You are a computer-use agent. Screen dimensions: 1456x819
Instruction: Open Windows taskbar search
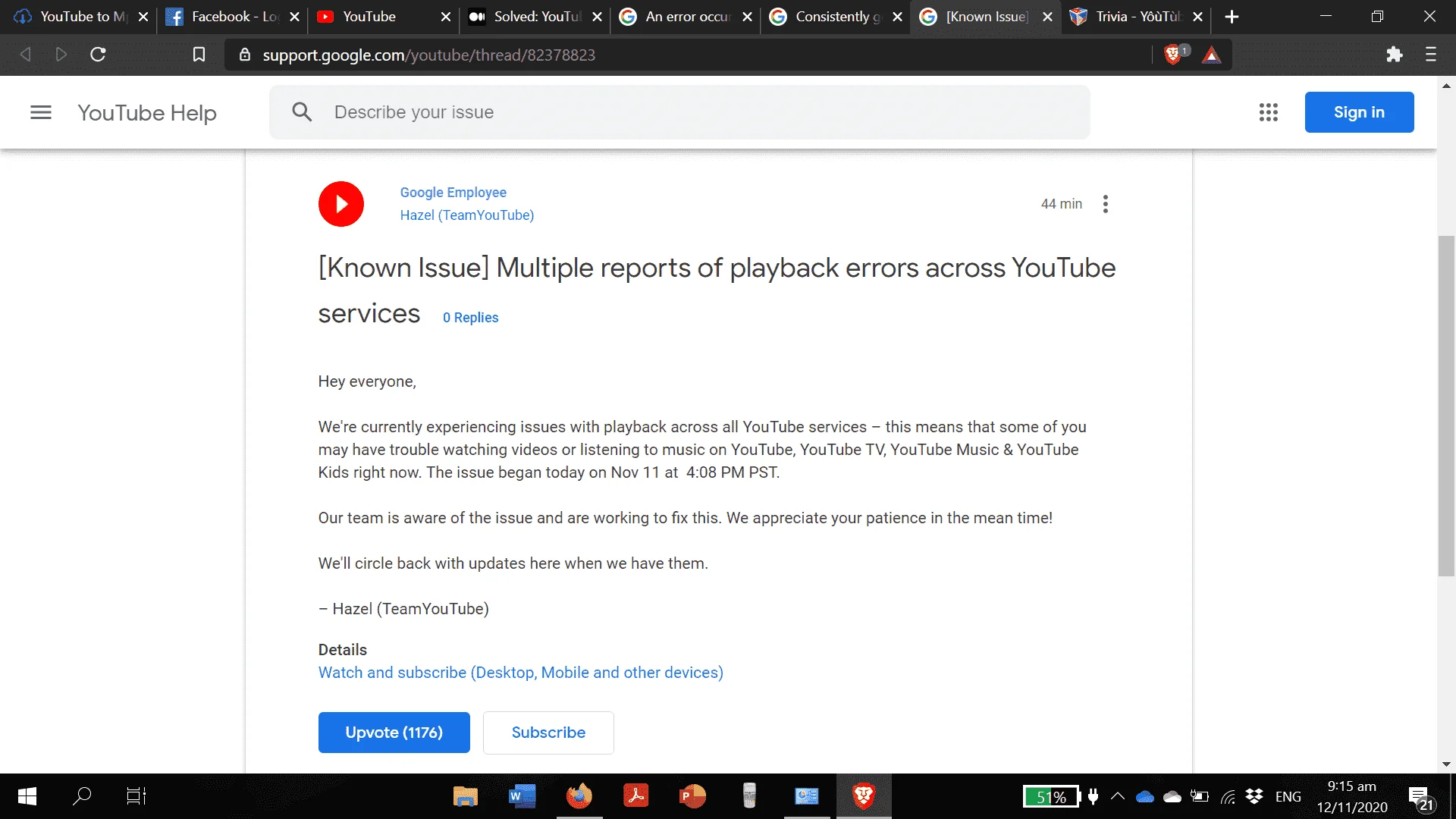[82, 796]
